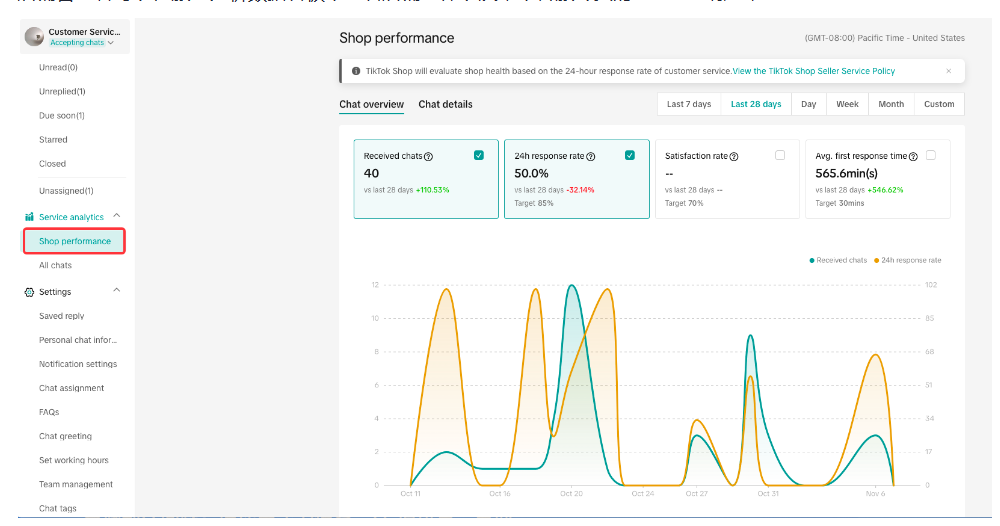Screen dimensions: 1000x526
Task: Click the 24h response rate help icon
Action: coord(591,157)
